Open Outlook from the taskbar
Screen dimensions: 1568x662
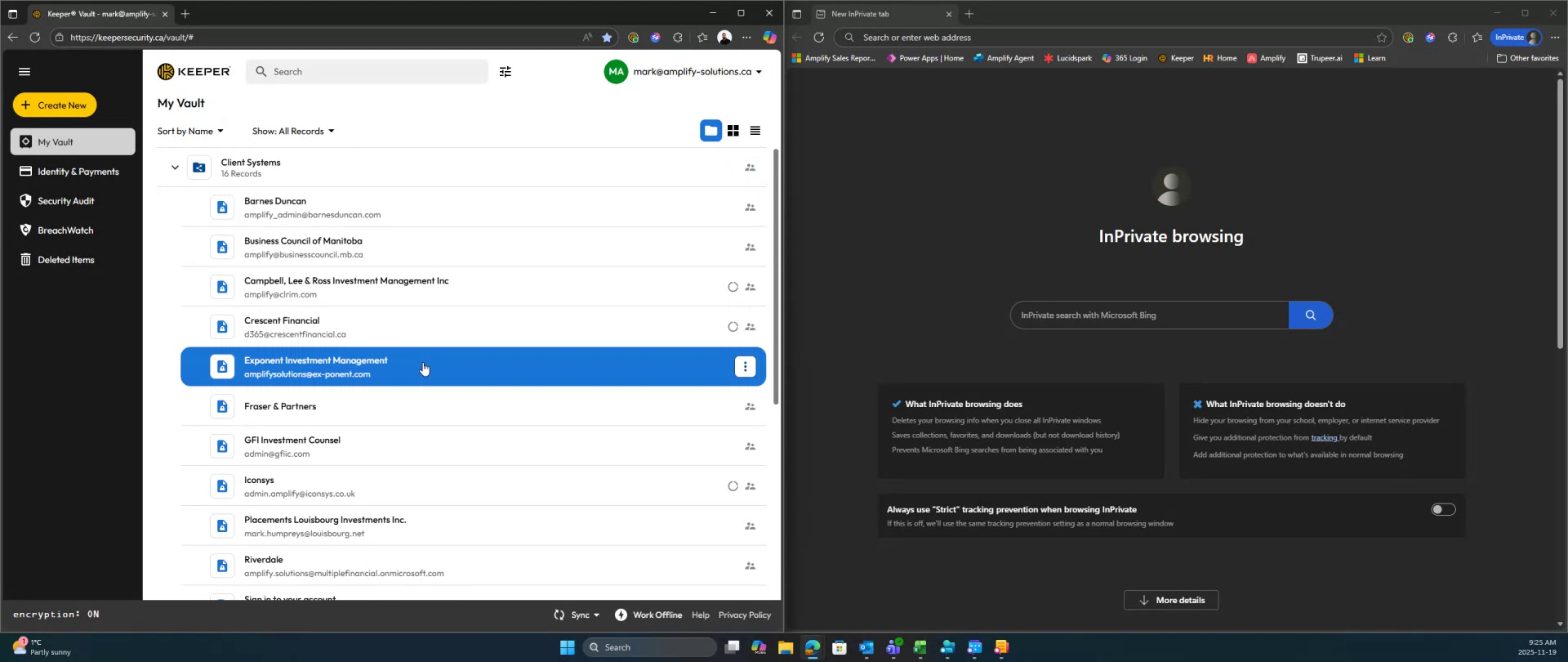tap(866, 648)
